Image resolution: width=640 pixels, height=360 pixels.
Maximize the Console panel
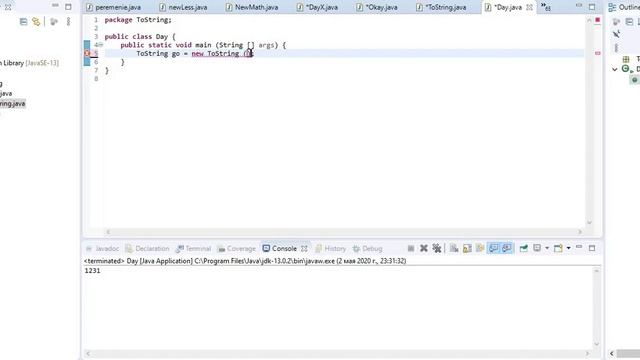[x=592, y=248]
